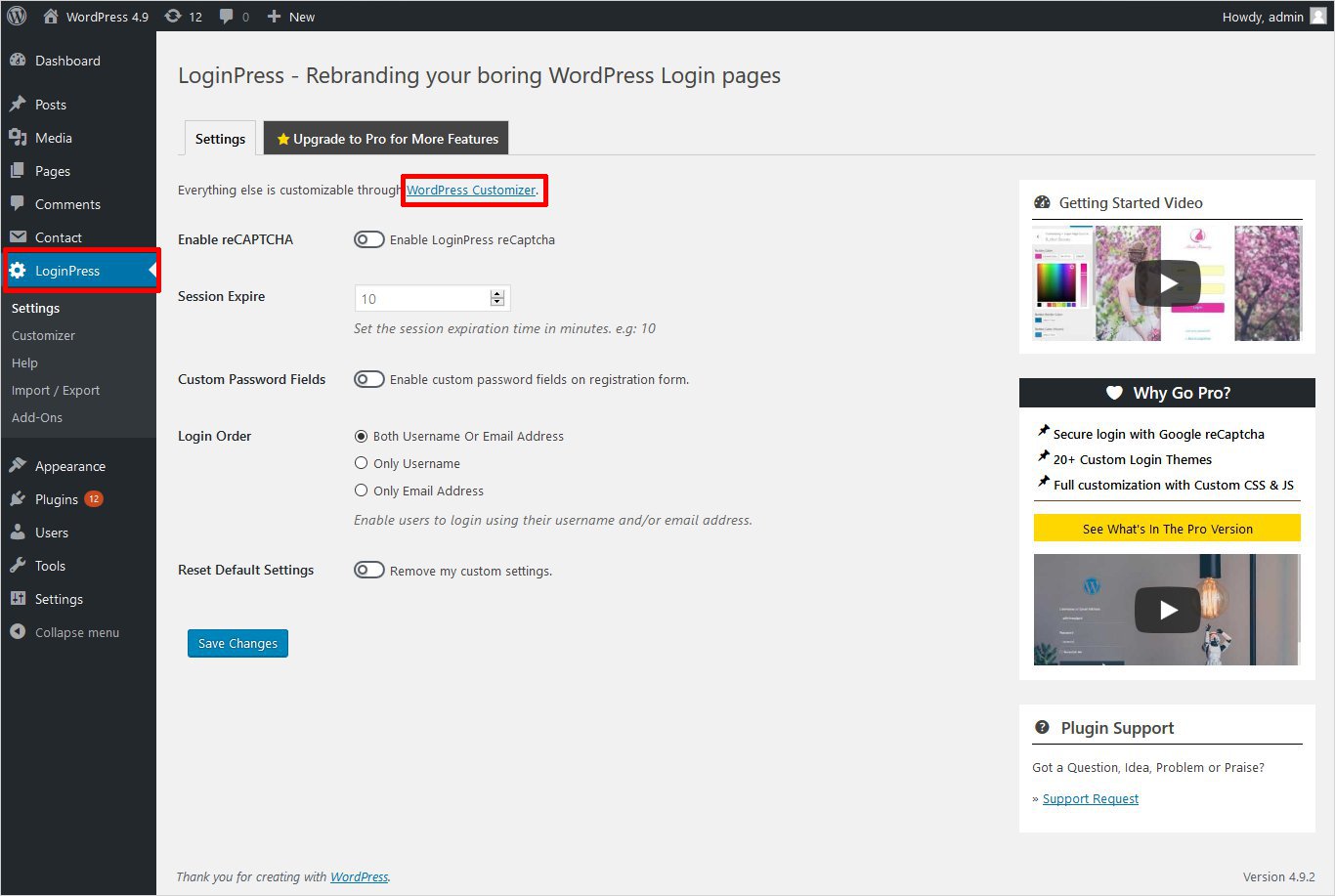Open Dashboard from the sidebar

[67, 61]
